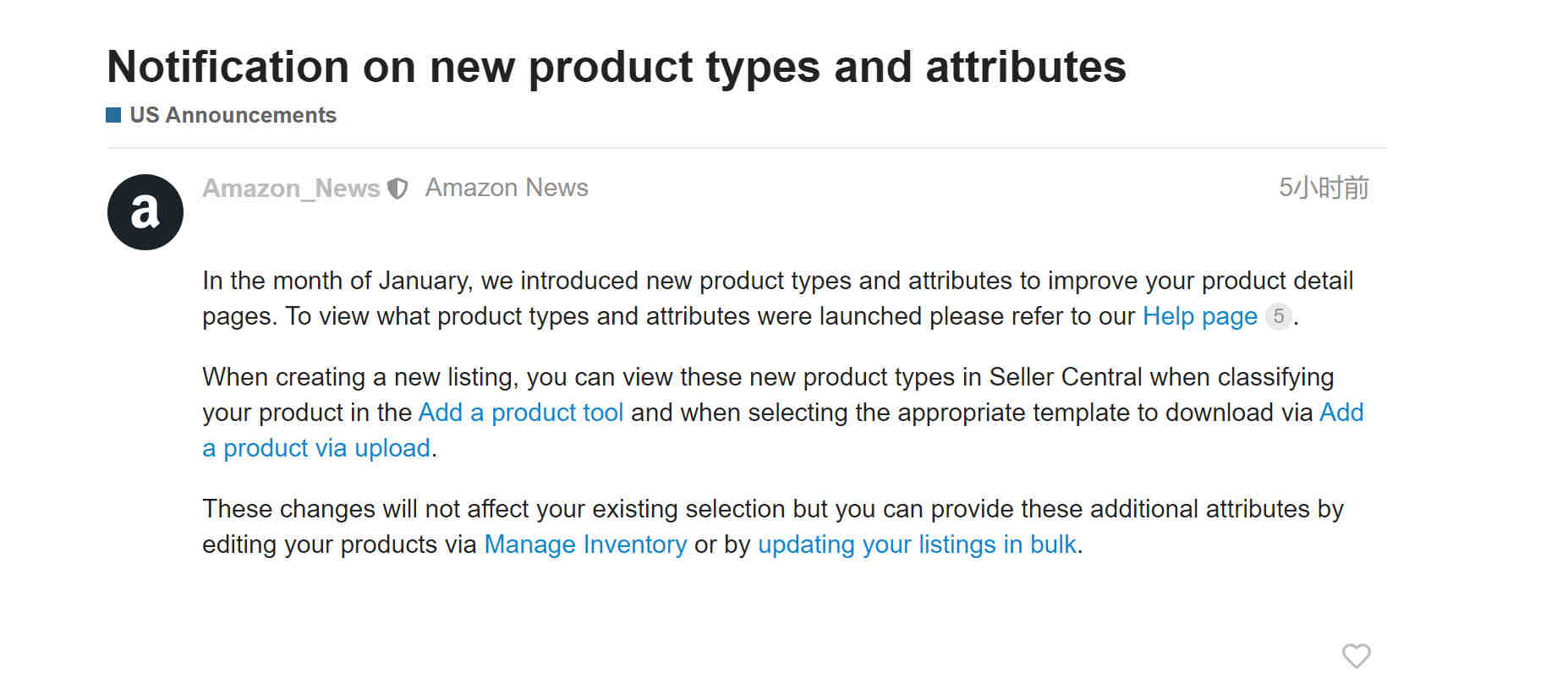Viewport: 1568px width, 673px height.
Task: Click the blue category square before US Announcements
Action: coord(113,115)
